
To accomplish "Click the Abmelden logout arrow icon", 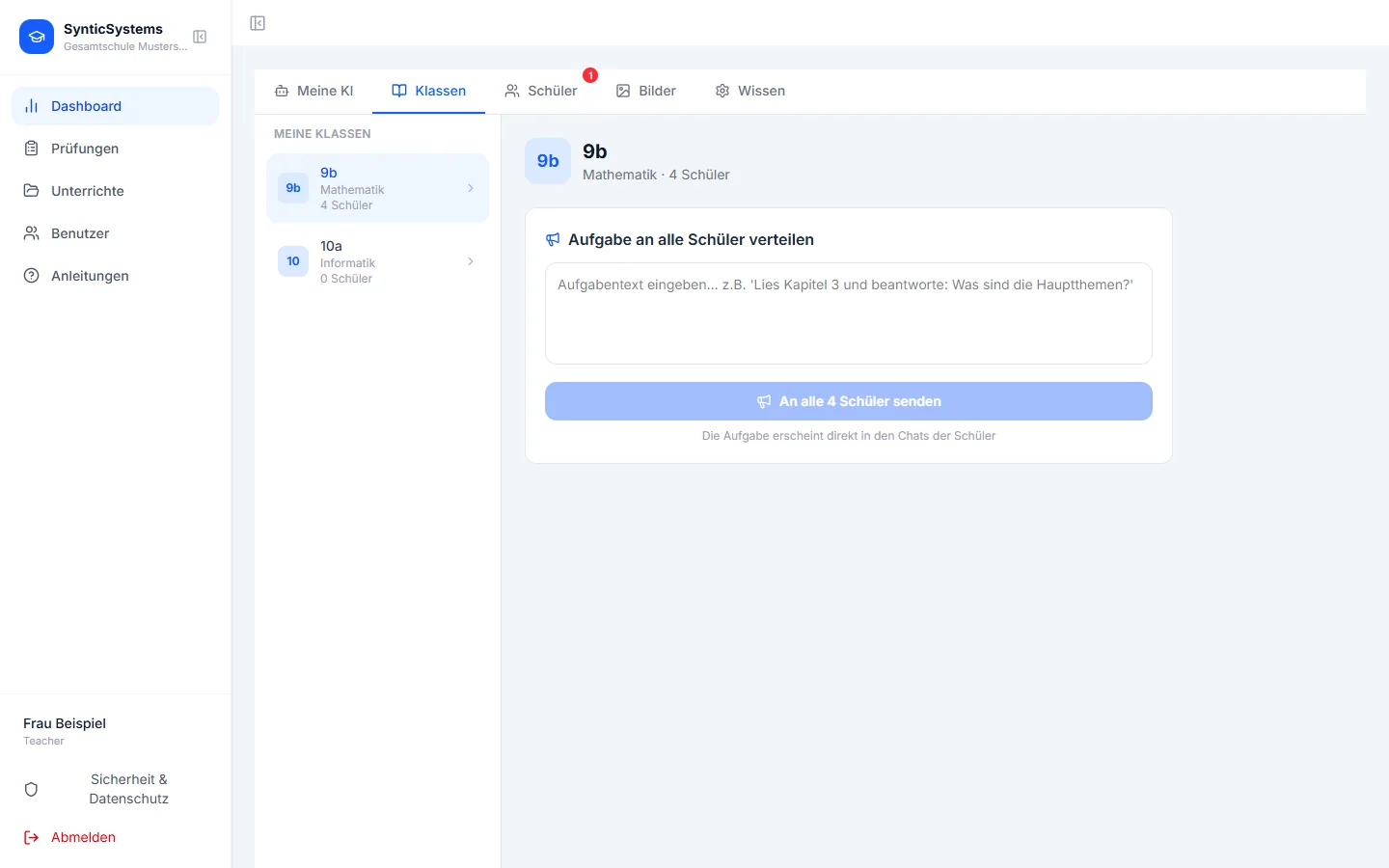I will [32, 837].
